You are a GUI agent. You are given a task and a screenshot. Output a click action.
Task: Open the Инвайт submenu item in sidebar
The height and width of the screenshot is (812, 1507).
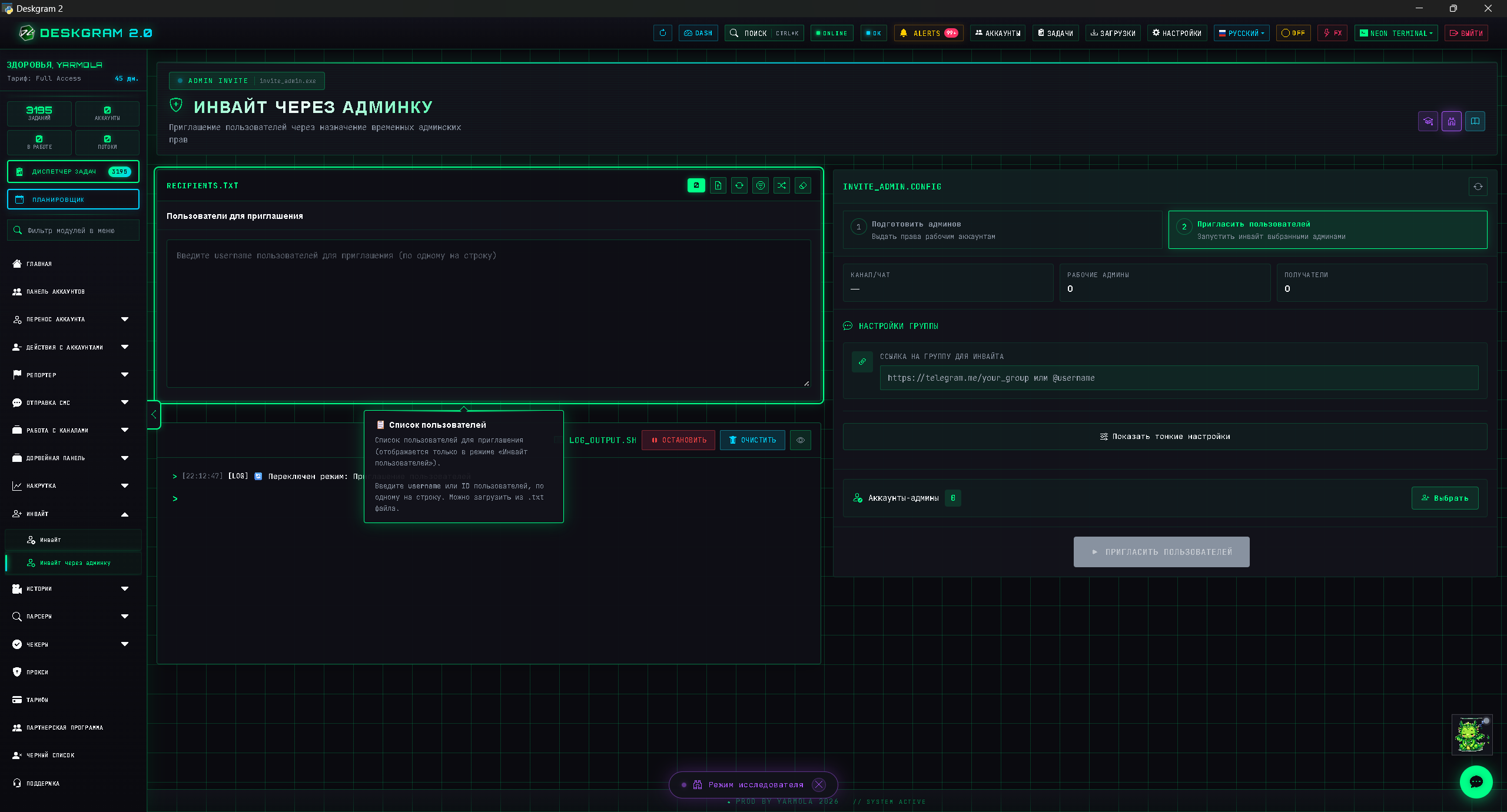[73, 540]
